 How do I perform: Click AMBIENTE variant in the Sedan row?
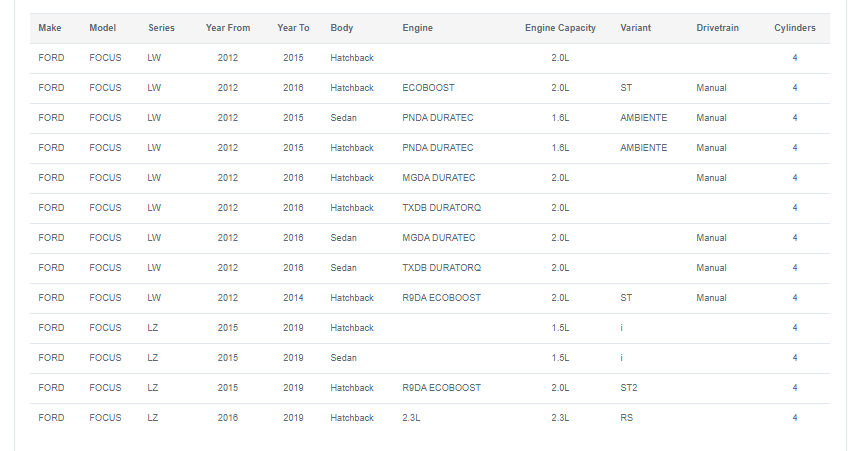tap(643, 118)
